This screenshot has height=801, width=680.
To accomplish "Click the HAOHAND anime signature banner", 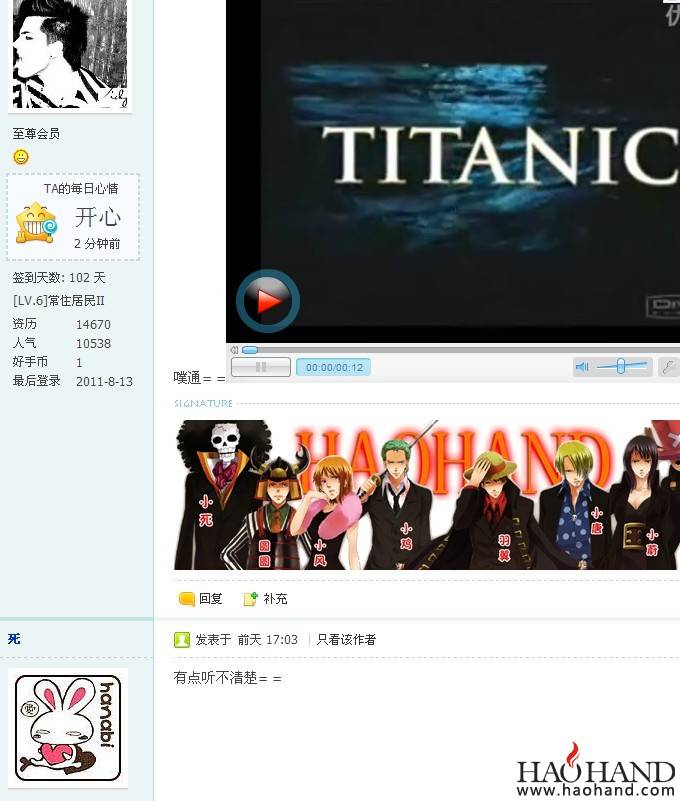I will [427, 494].
